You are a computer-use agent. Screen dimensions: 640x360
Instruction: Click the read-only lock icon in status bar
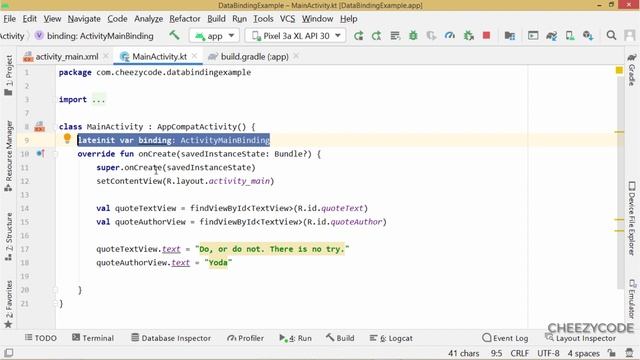point(611,353)
